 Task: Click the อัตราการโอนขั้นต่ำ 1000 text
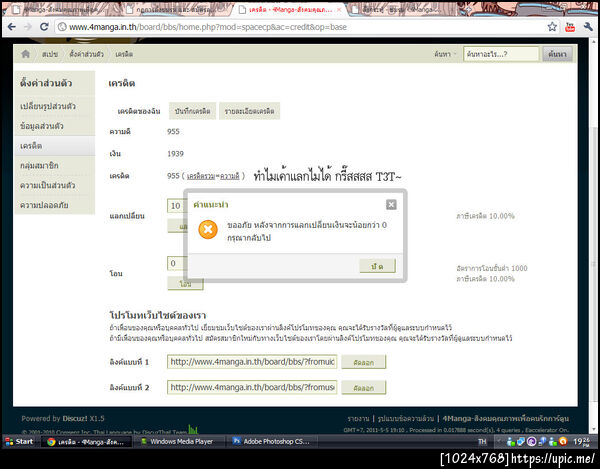(492, 269)
